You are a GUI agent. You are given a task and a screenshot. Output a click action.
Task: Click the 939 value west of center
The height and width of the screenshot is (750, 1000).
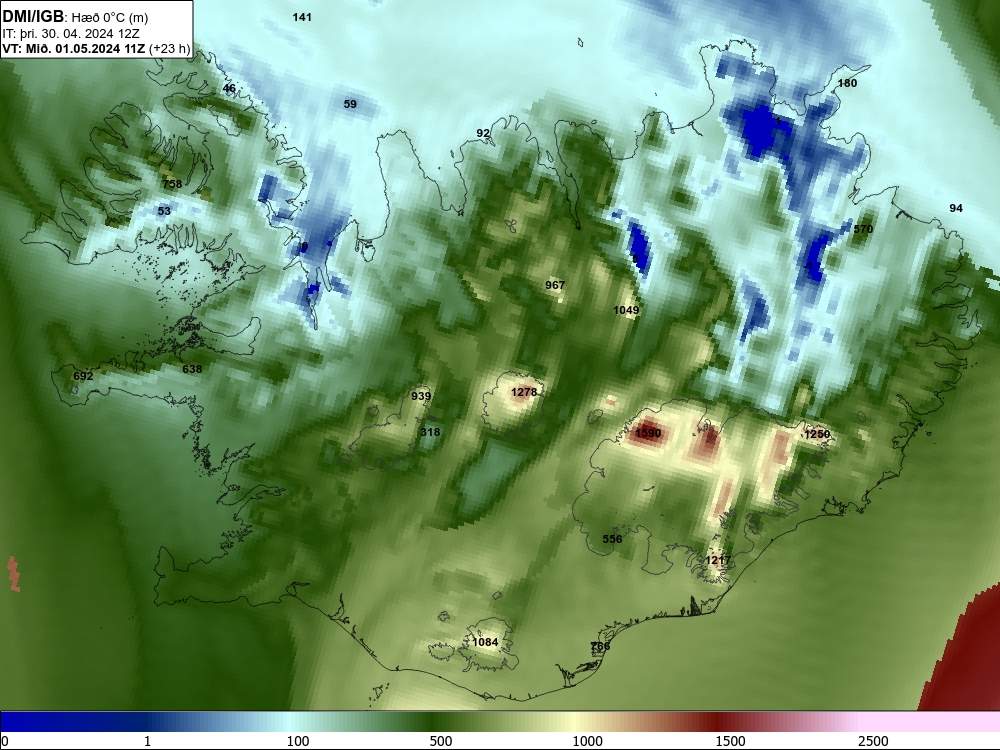point(421,396)
